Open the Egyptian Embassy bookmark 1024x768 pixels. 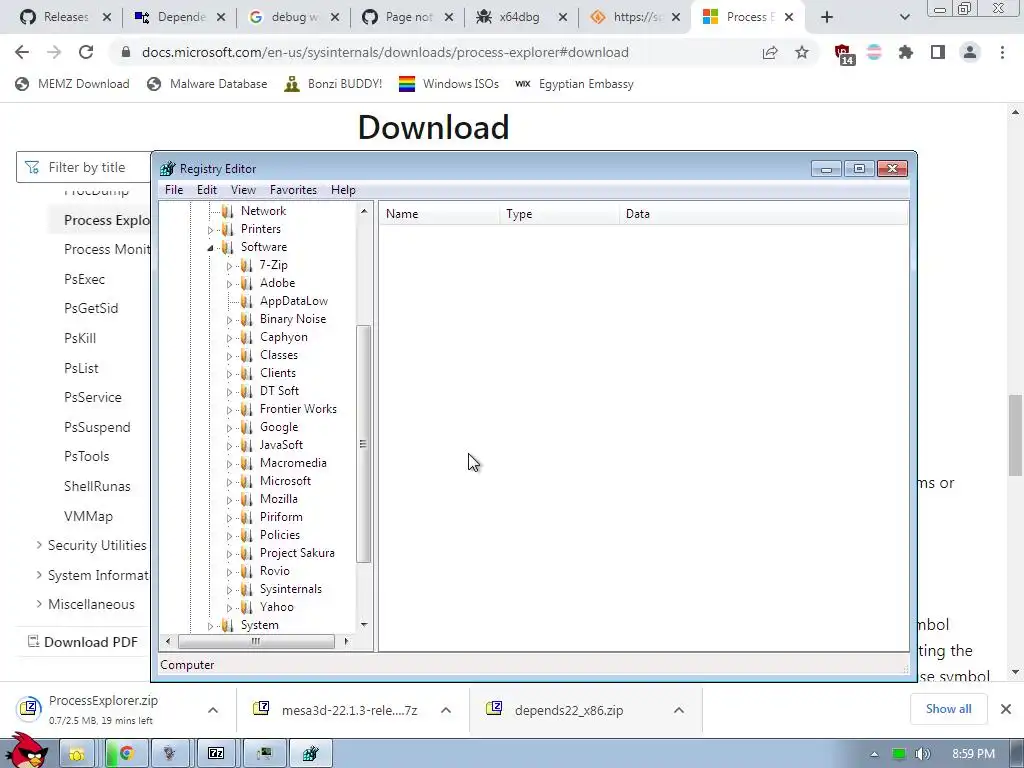point(575,84)
